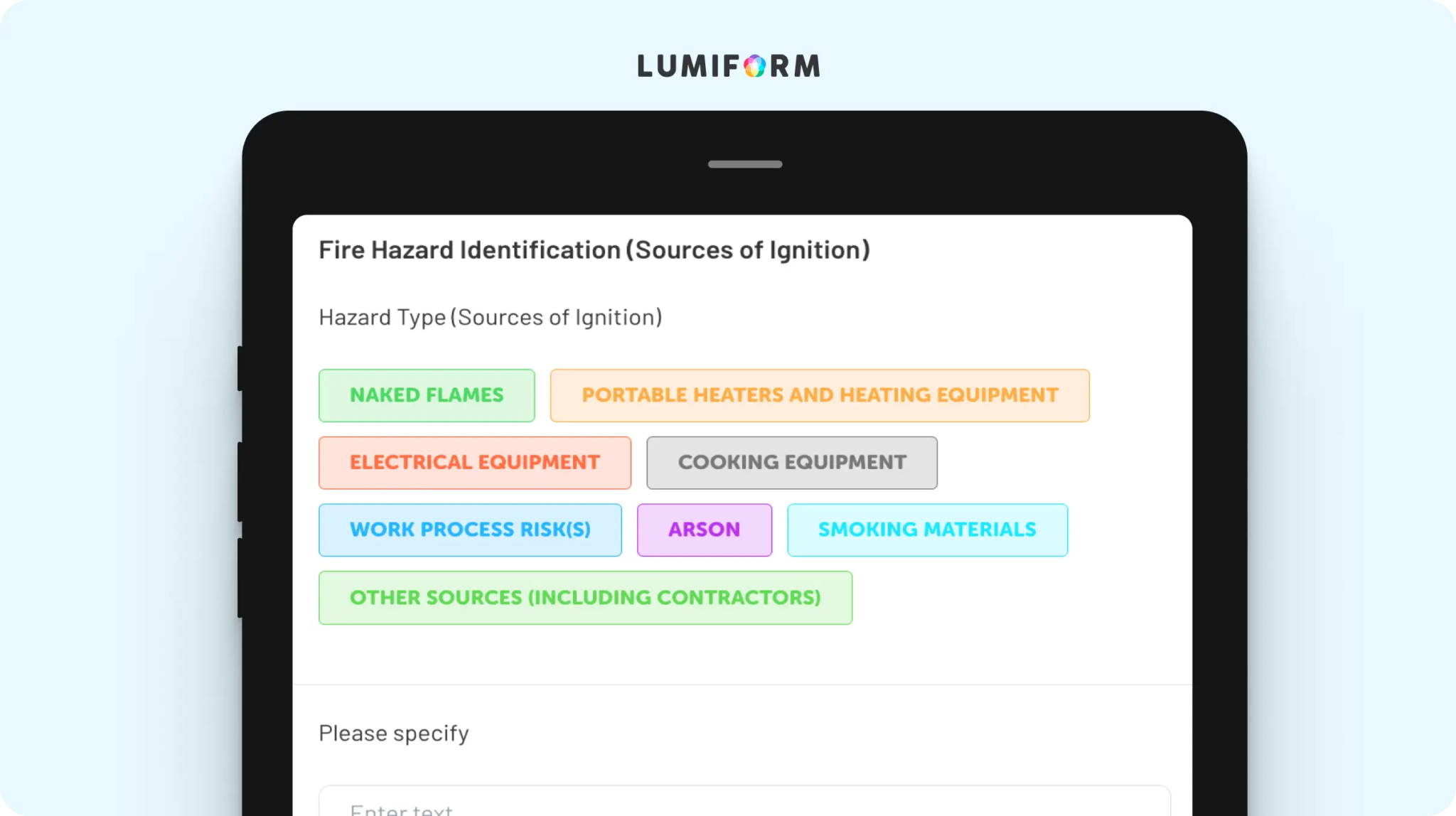This screenshot has height=816, width=1456.
Task: Select Electrical Equipment hazard type
Action: coord(475,463)
